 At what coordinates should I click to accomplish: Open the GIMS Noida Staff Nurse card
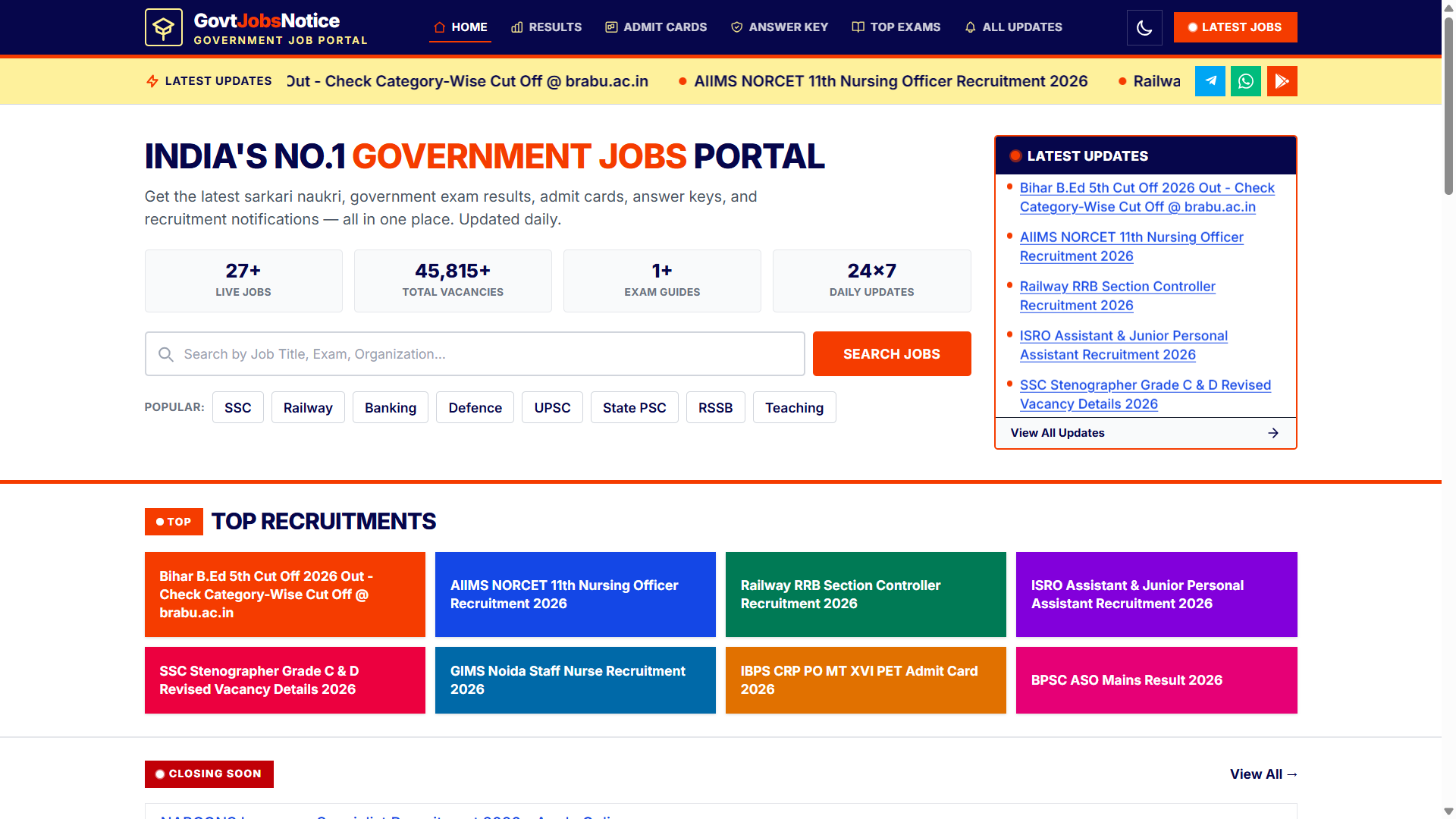click(x=576, y=680)
